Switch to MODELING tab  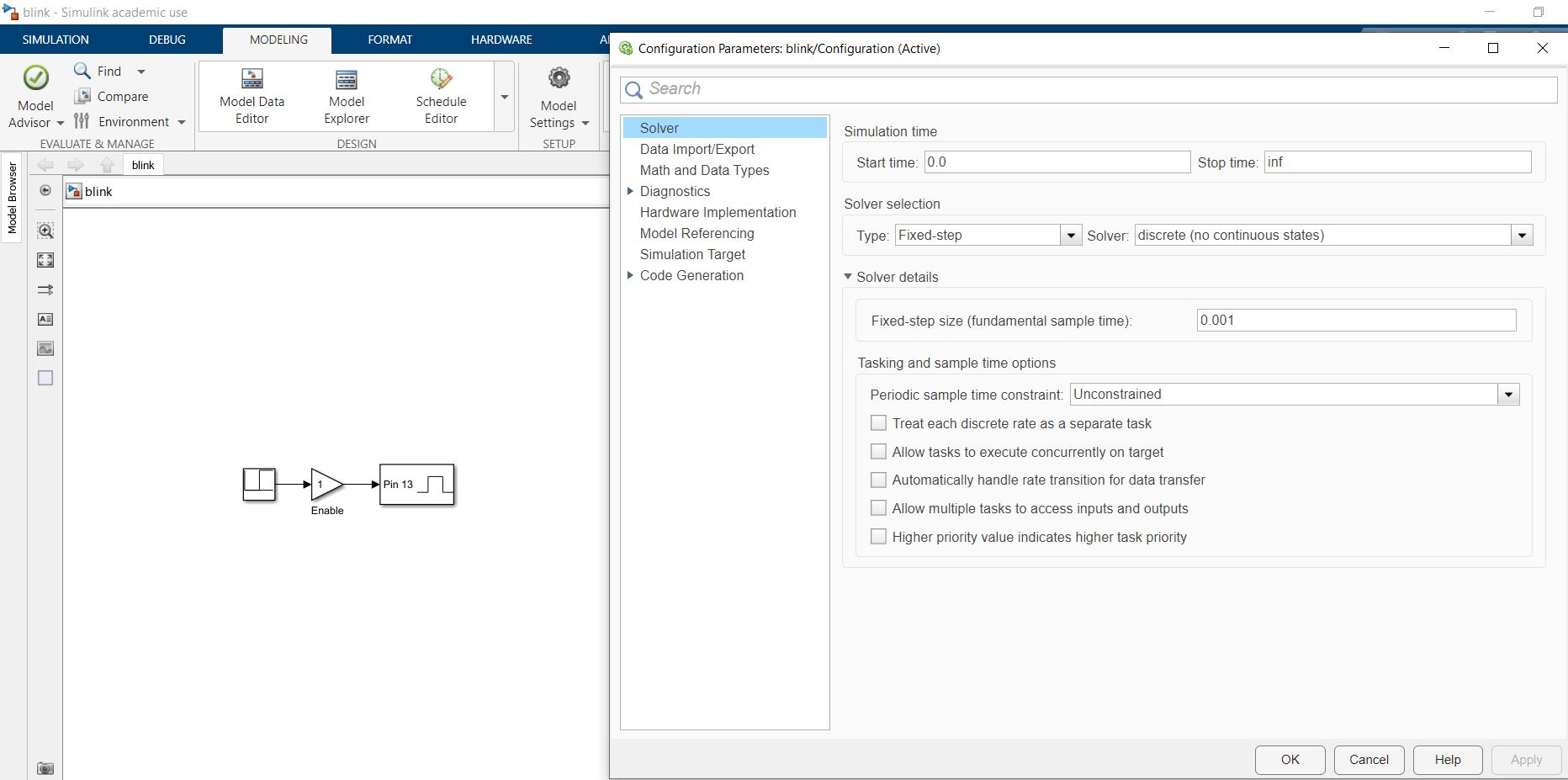pos(278,40)
